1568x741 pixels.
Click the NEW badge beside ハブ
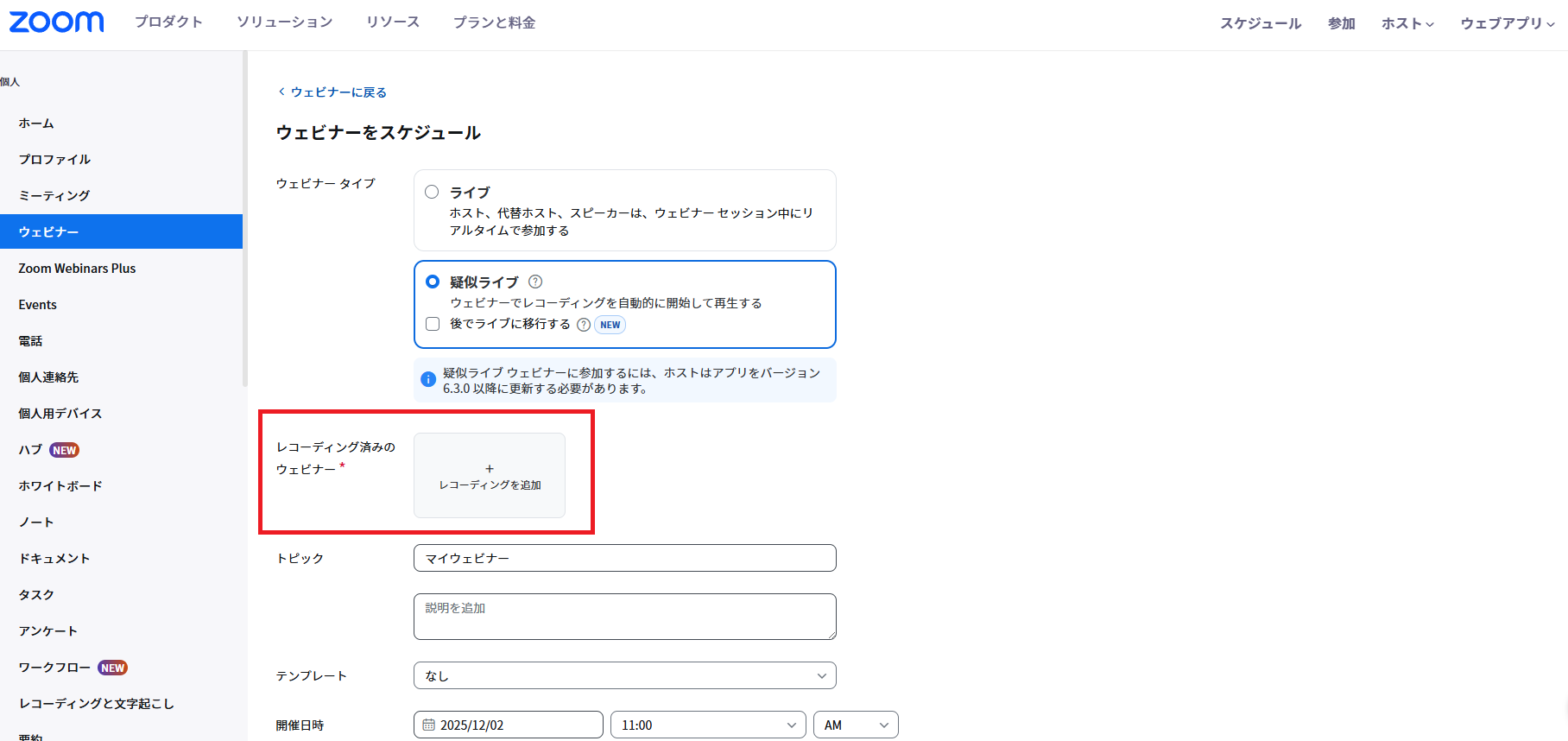click(x=65, y=450)
